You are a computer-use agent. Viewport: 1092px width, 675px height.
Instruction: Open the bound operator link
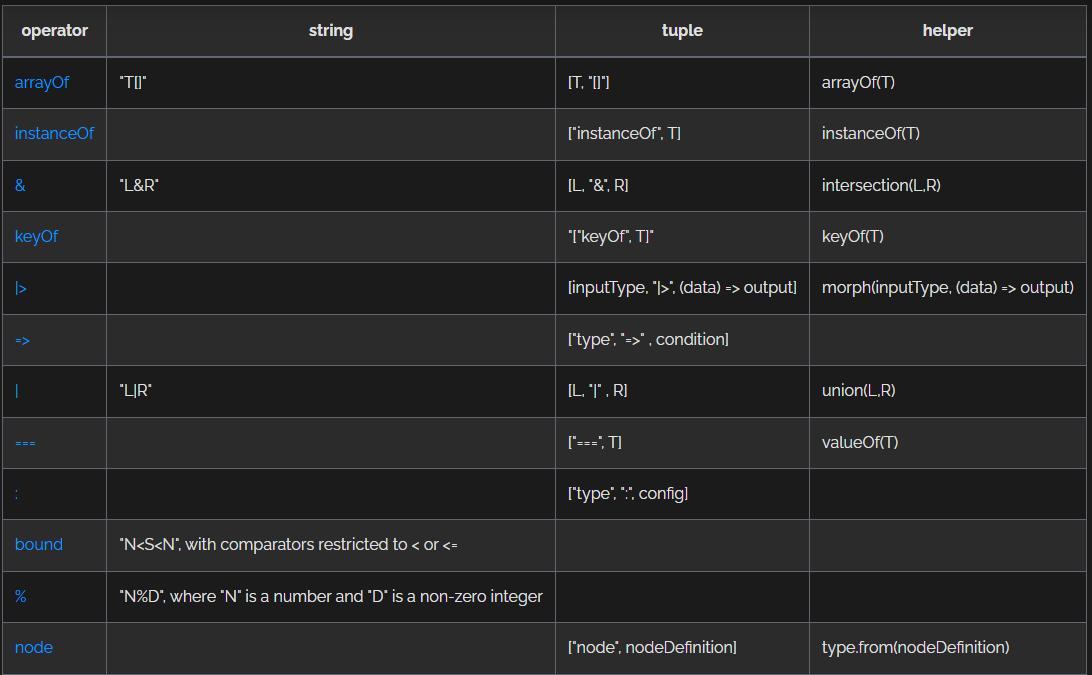39,545
